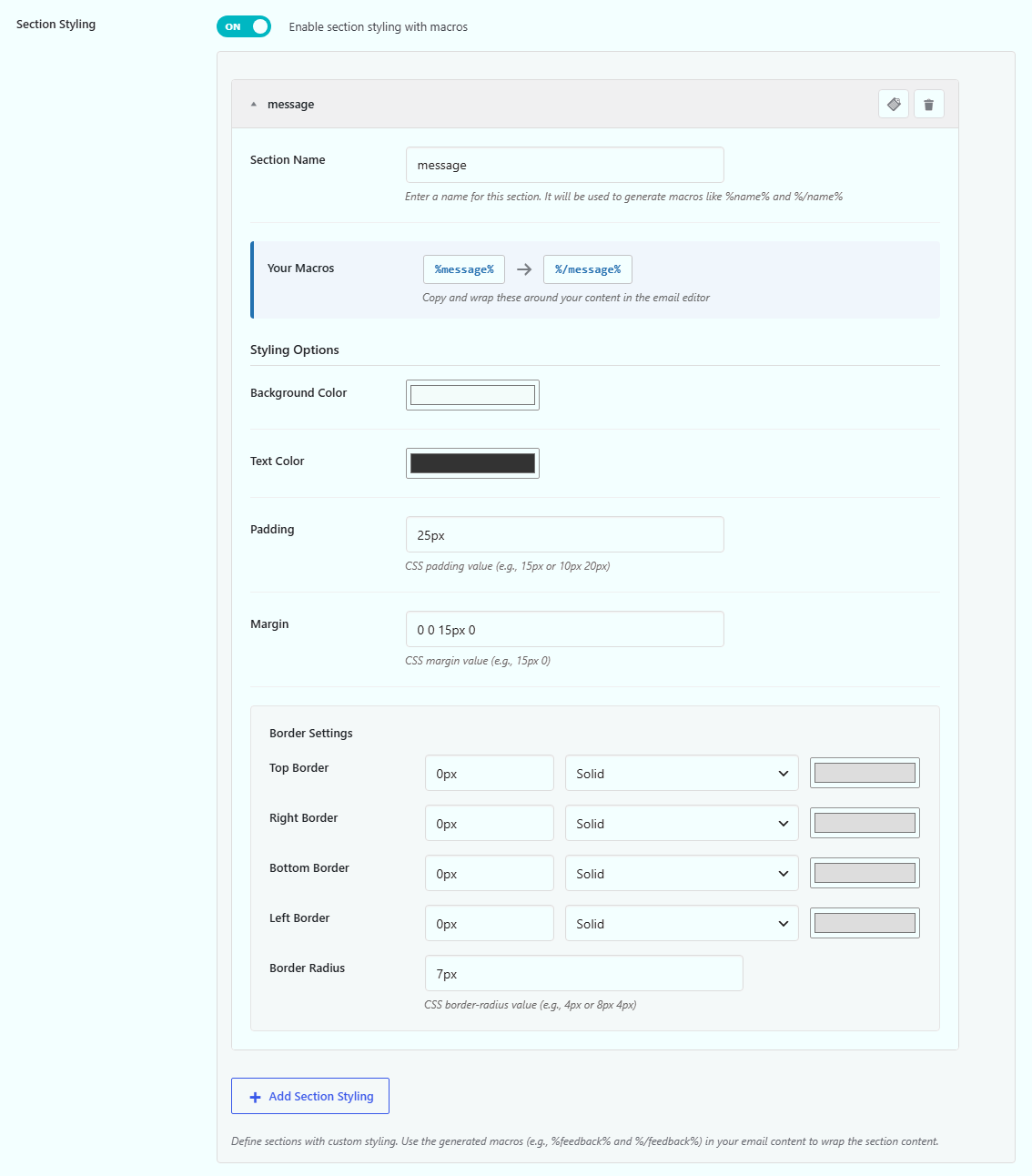The image size is (1032, 1176).
Task: Click the Padding value field
Action: 565,534
